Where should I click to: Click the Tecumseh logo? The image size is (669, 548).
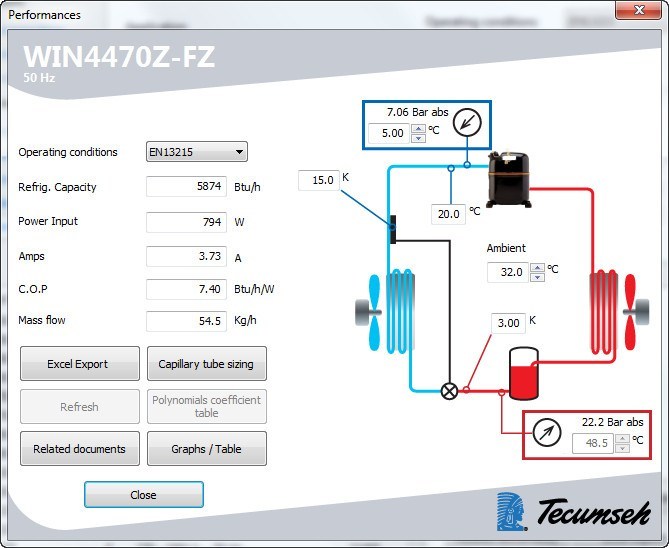click(574, 512)
